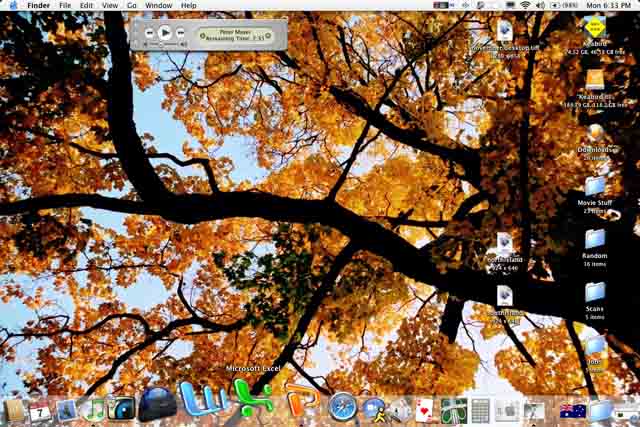Screen dimensions: 640x427
Task: Open the Calculator icon in dock
Action: [x=480, y=411]
